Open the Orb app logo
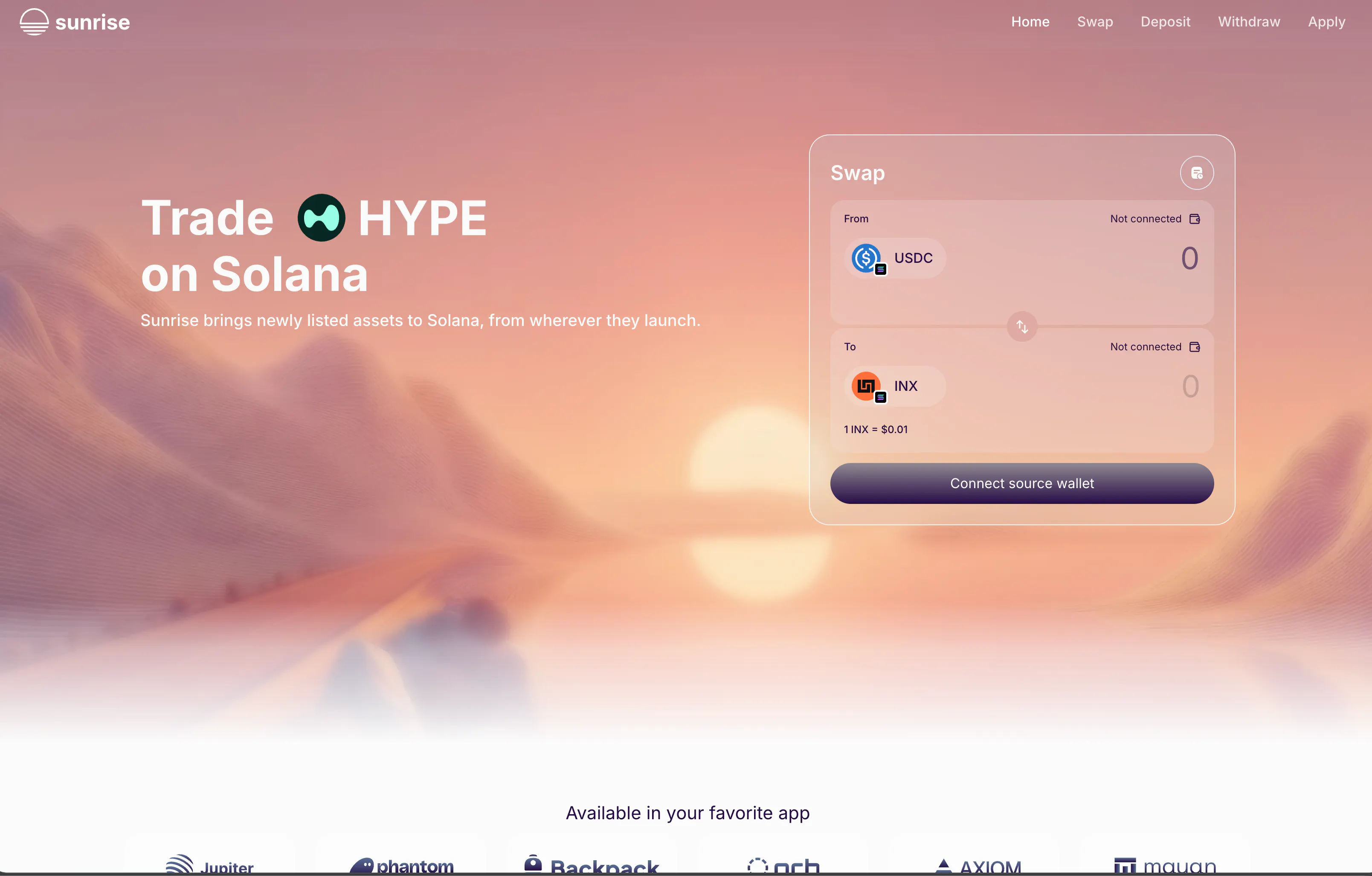This screenshot has width=1372, height=876. click(x=783, y=866)
